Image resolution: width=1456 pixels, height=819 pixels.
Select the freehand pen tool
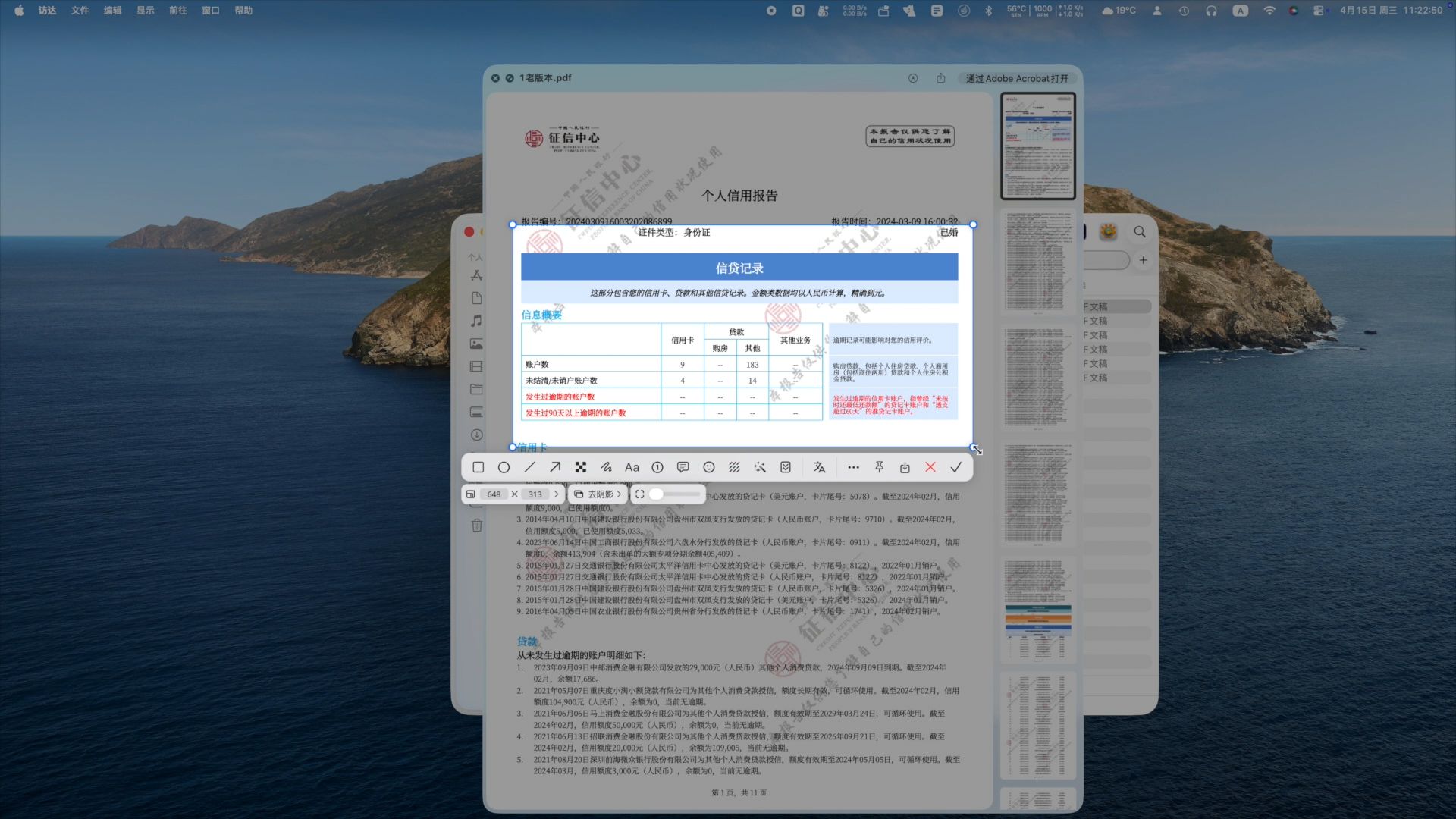[x=606, y=467]
